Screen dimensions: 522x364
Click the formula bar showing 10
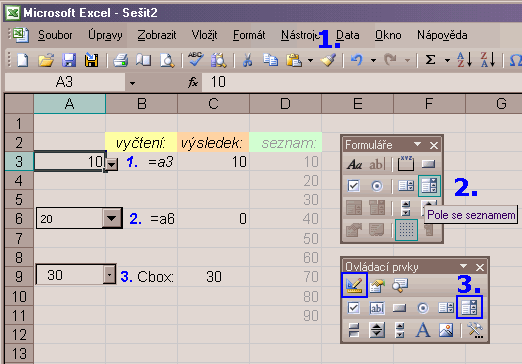[362, 82]
